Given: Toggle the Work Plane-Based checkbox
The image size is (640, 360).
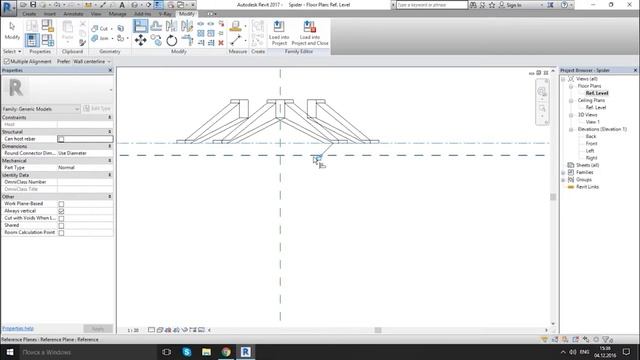Looking at the screenshot, I should coord(61,204).
